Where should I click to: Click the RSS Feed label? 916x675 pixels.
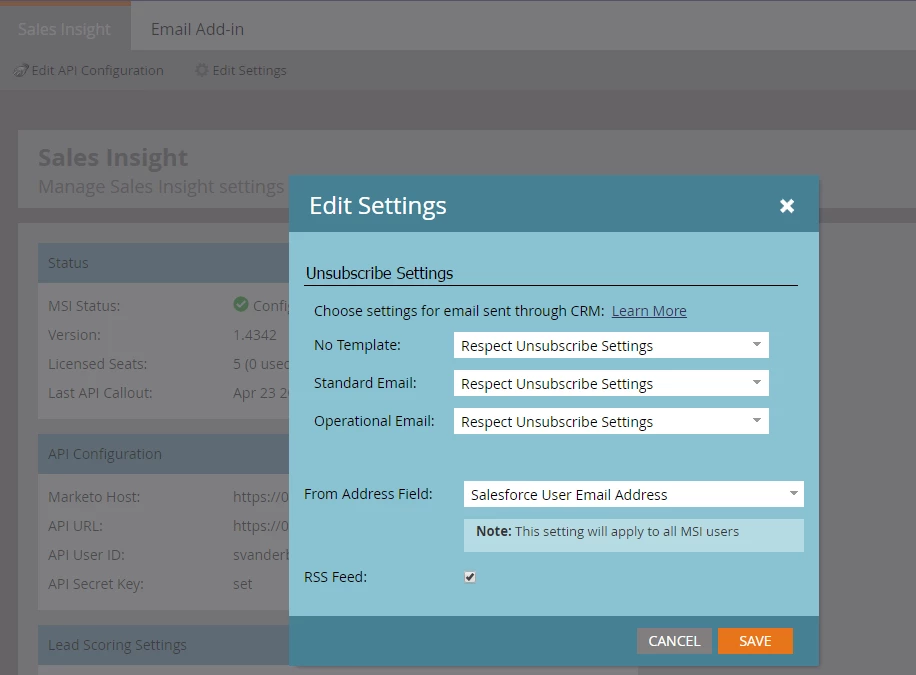point(335,577)
